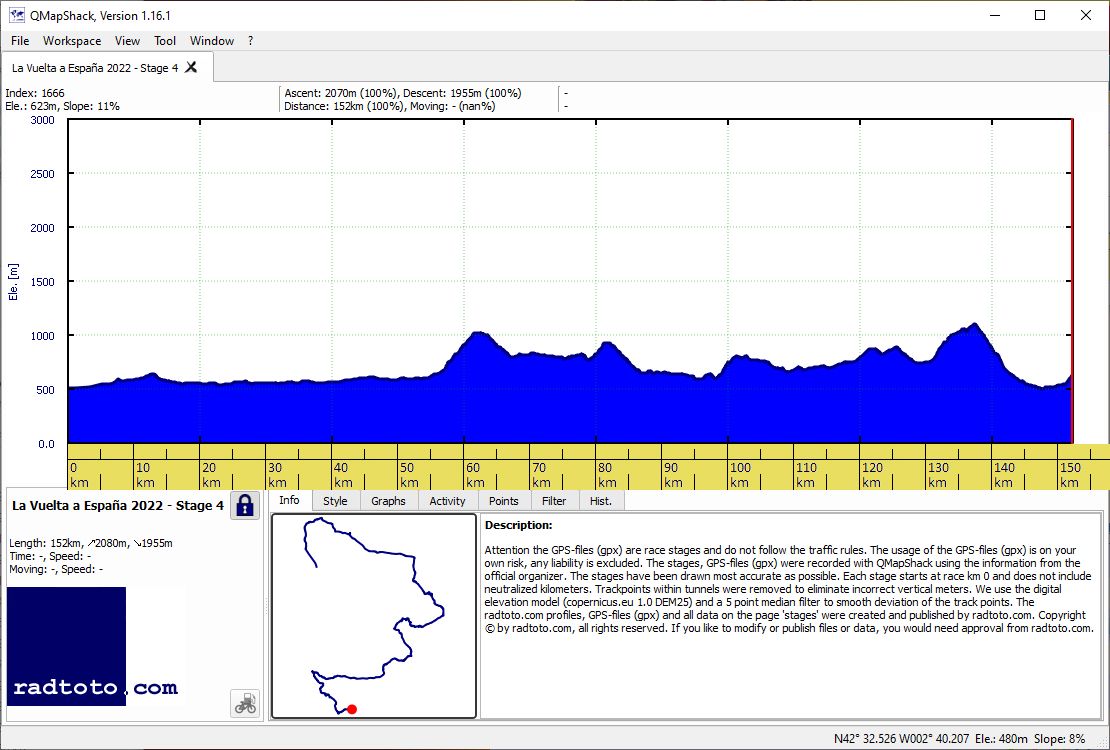Switch to the Points tab

(503, 501)
